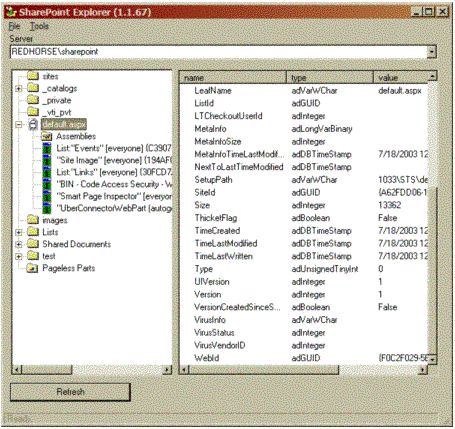This screenshot has width=455, height=429.
Task: Click the tree pane scroll right arrow
Action: pyautogui.click(x=167, y=369)
